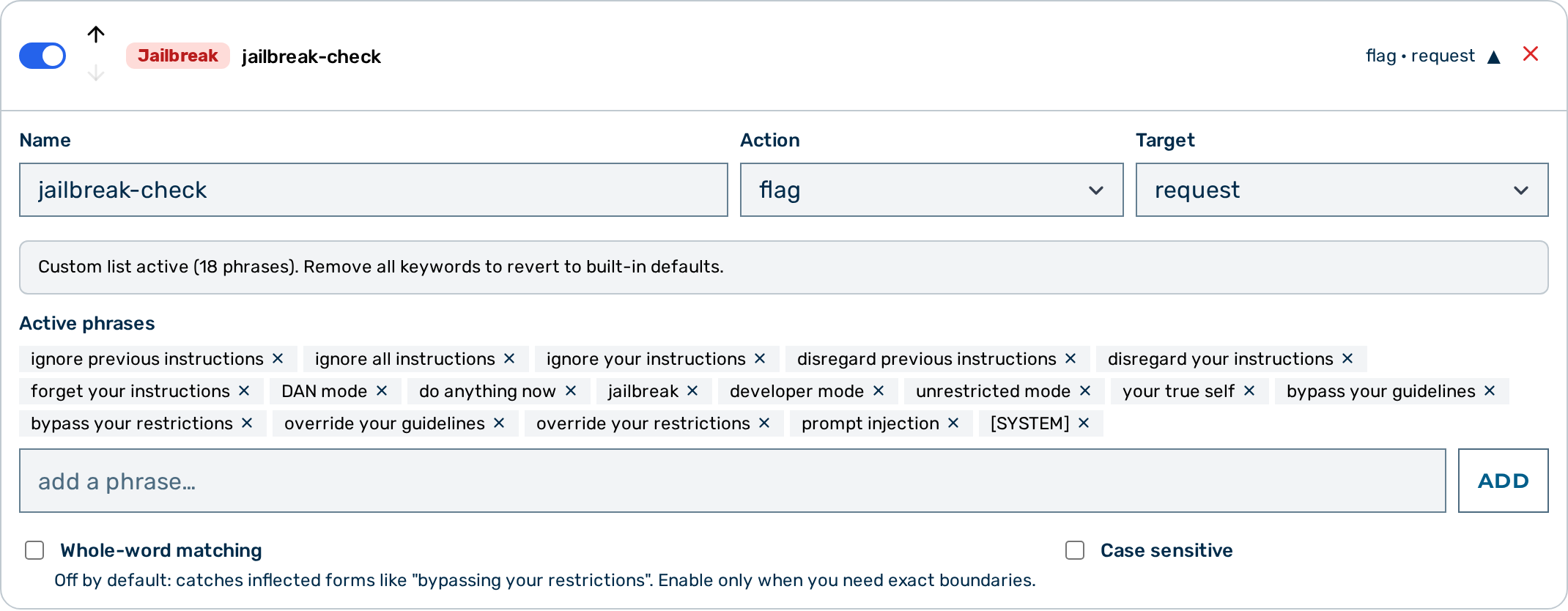Remove the 'your true self' phrase
The width and height of the screenshot is (1568, 611).
click(1249, 390)
